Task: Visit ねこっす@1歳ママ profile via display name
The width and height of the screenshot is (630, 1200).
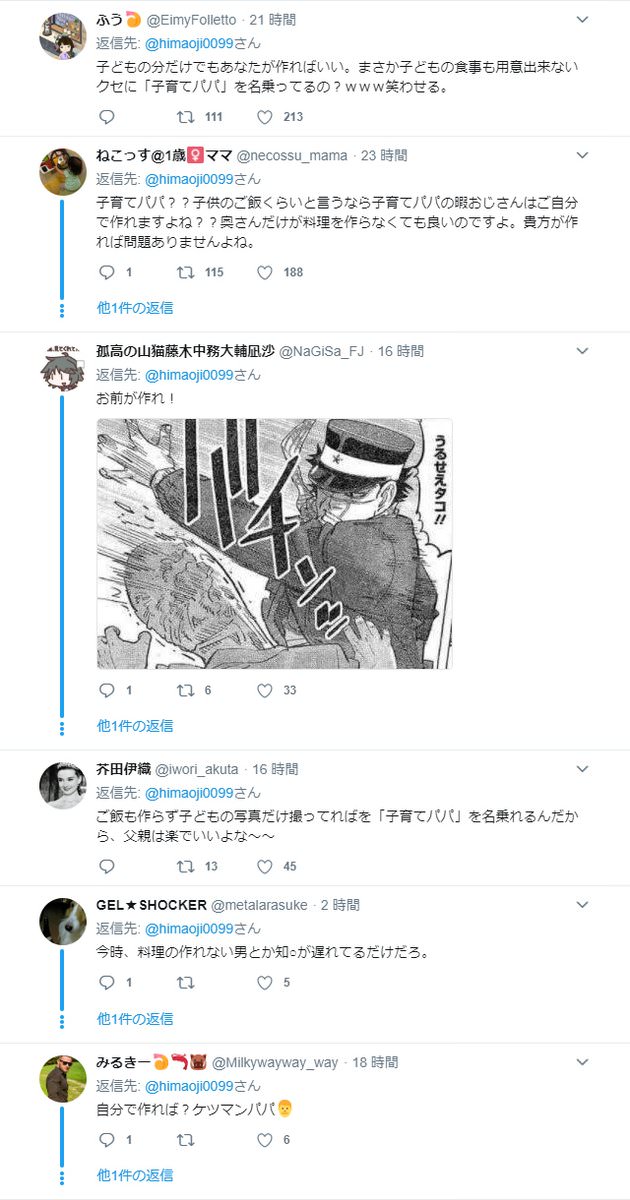Action: 164,155
